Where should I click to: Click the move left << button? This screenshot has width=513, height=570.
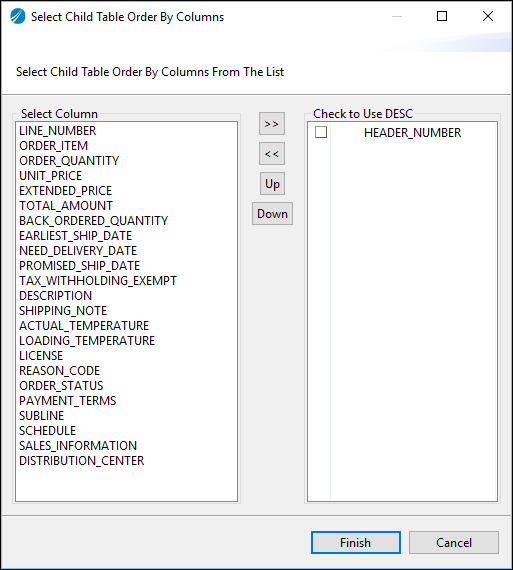click(x=272, y=154)
